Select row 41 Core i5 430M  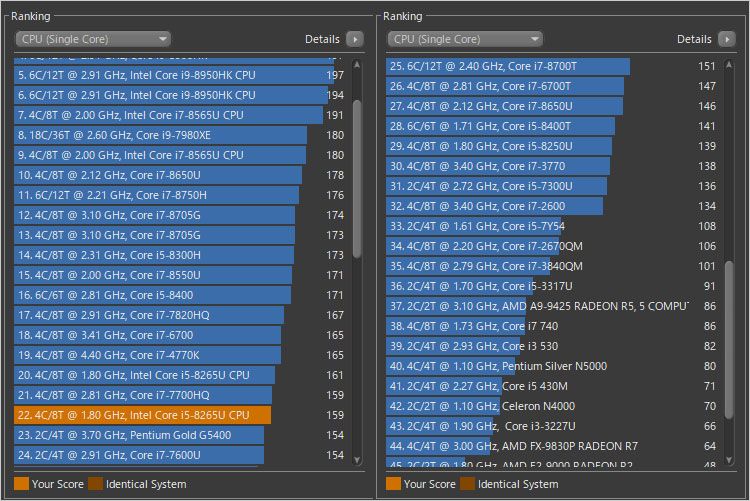(x=551, y=386)
